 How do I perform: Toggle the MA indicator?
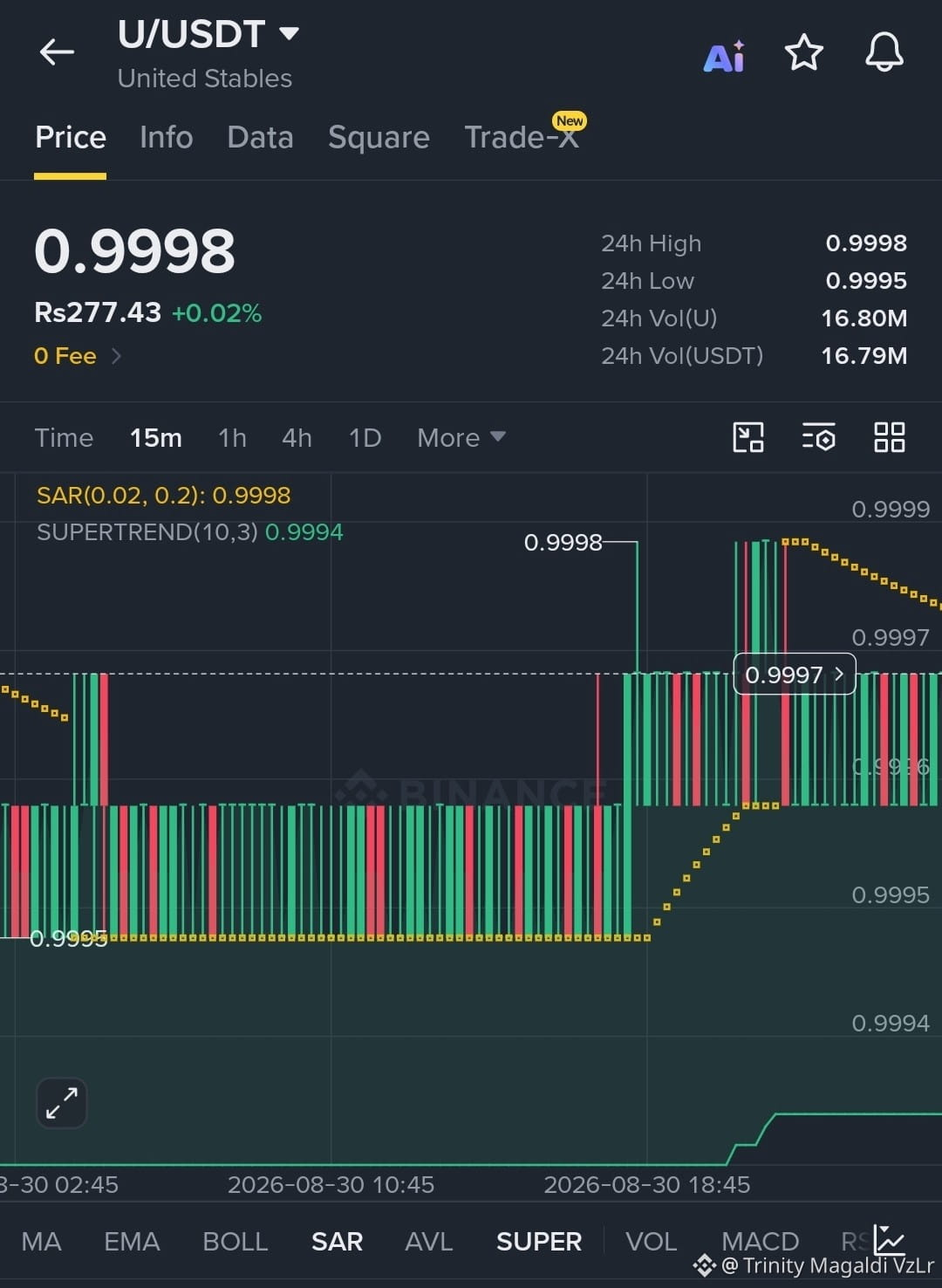41,1241
